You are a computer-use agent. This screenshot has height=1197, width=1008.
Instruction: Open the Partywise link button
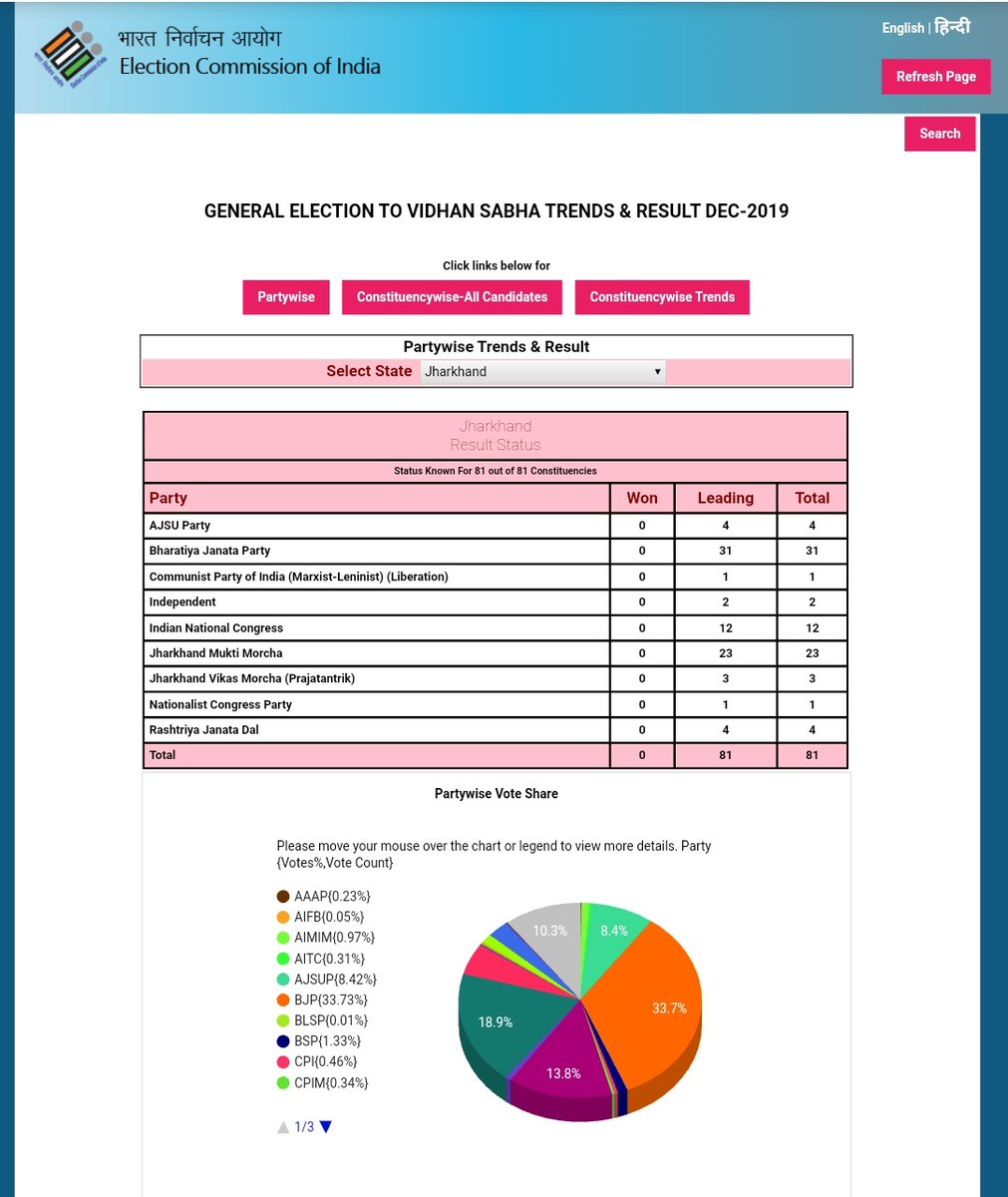pyautogui.click(x=286, y=297)
